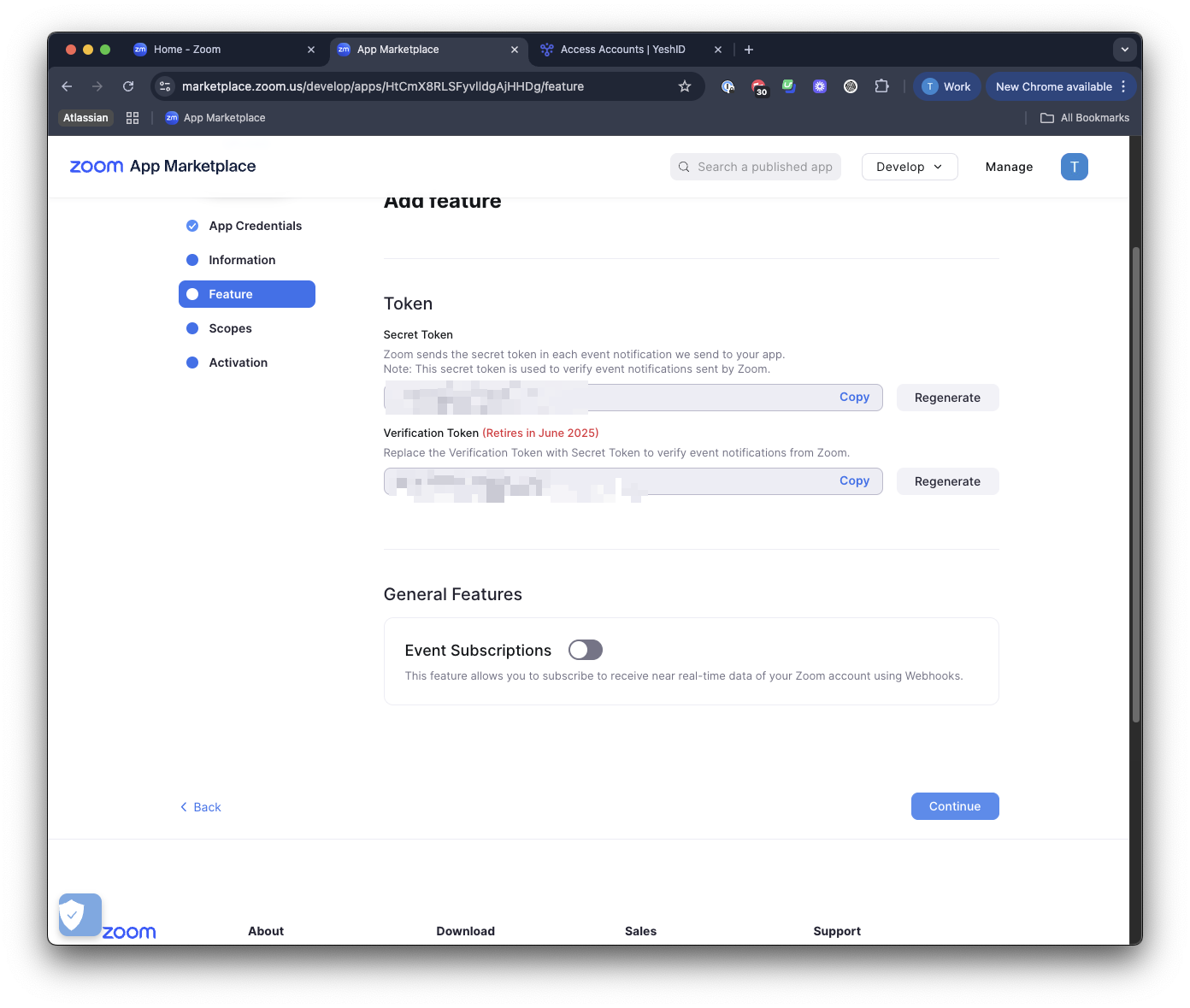
Task: Close the Home - Zoom tab
Action: (311, 50)
